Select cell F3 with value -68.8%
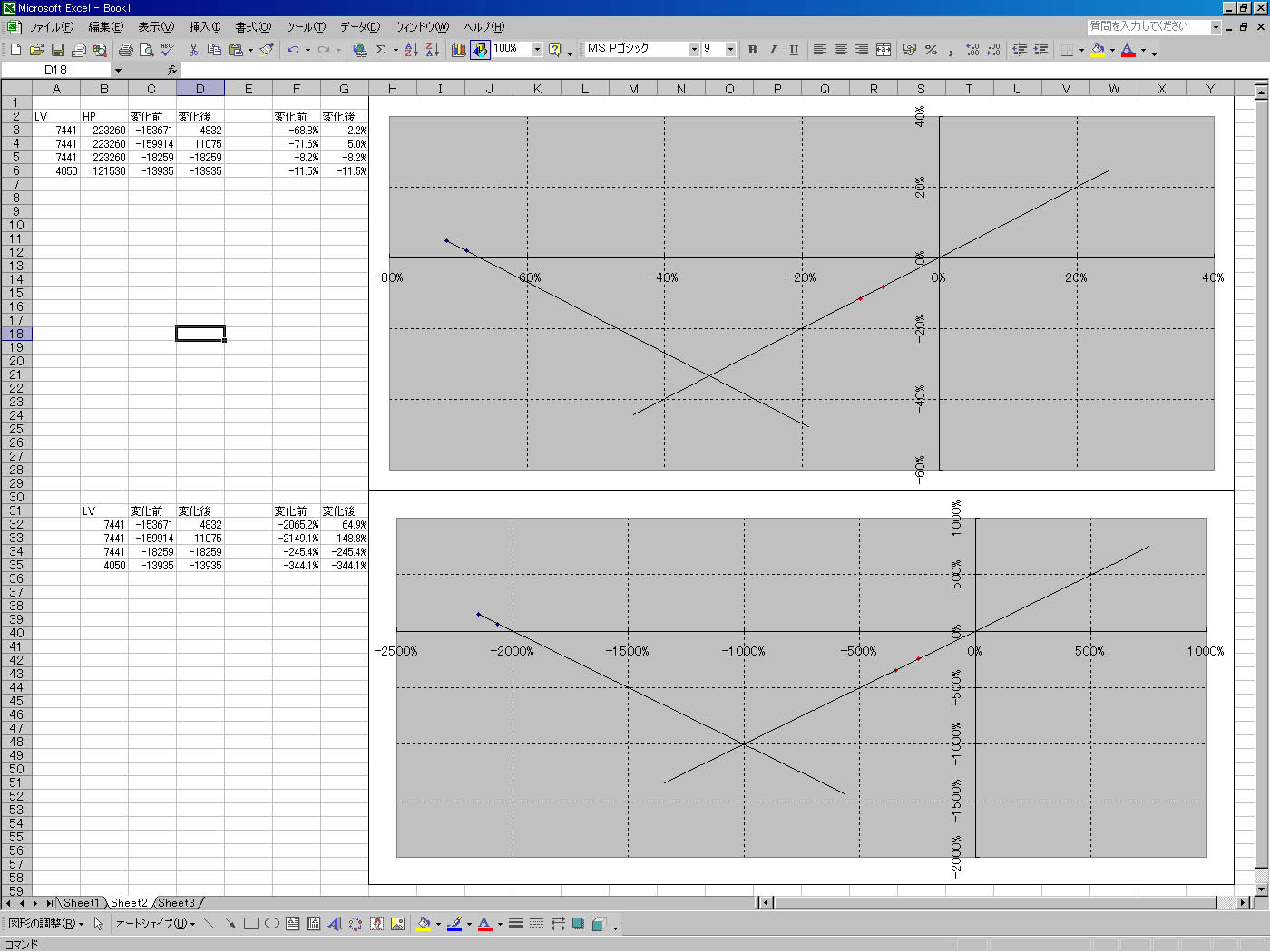The width and height of the screenshot is (1270, 952). click(x=296, y=131)
